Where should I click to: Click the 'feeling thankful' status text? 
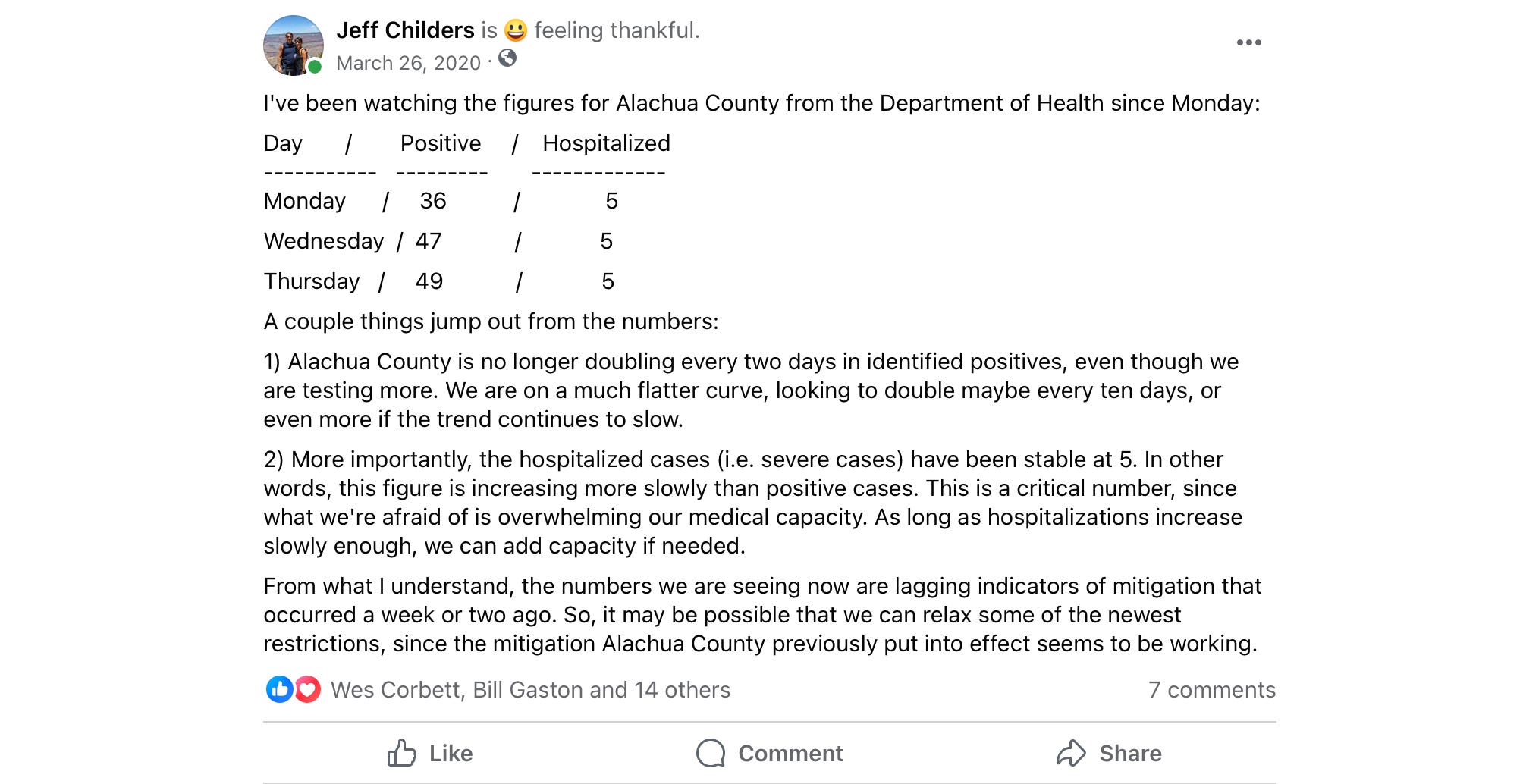pyautogui.click(x=616, y=30)
